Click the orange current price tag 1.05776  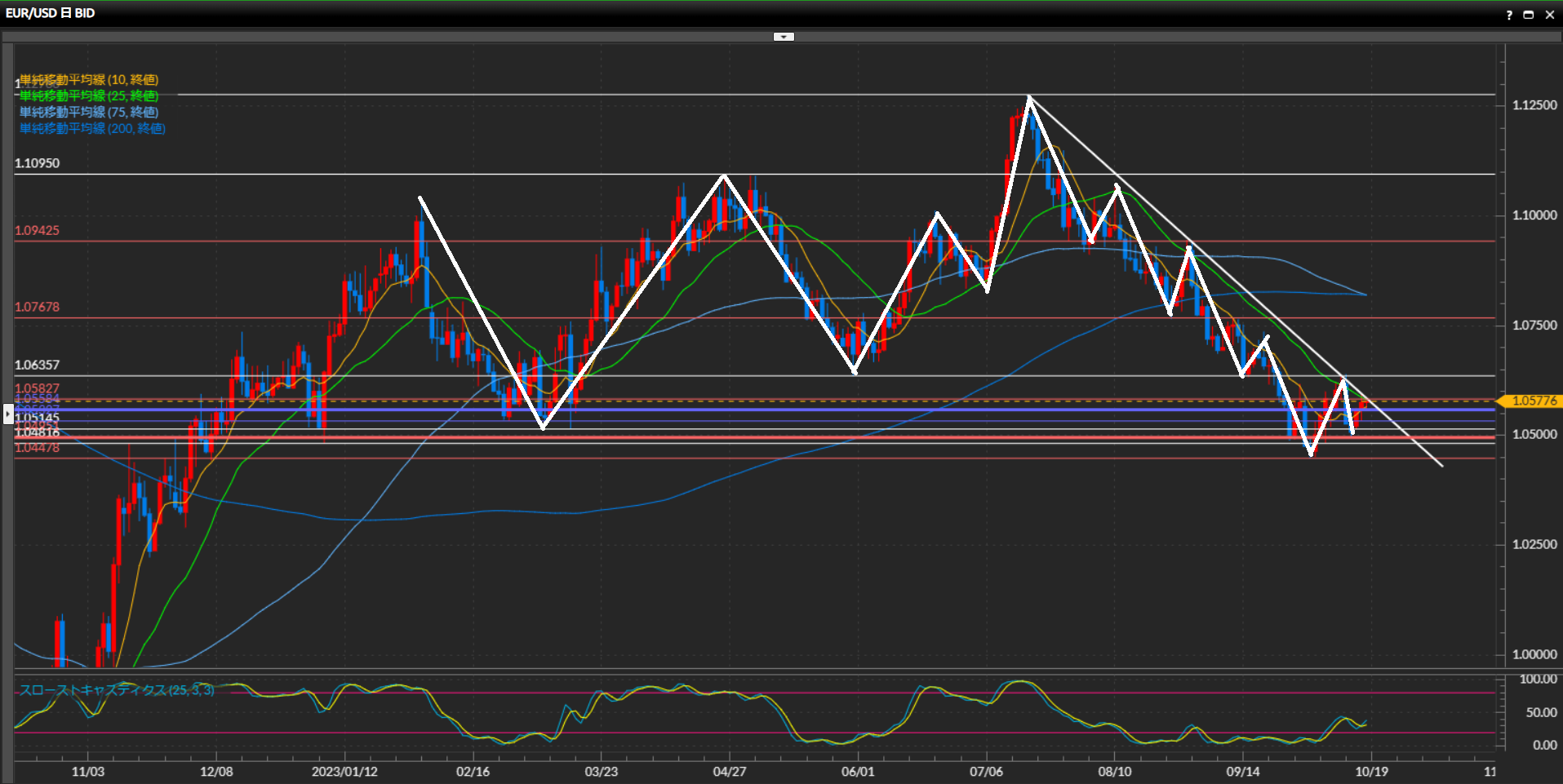tap(1534, 401)
